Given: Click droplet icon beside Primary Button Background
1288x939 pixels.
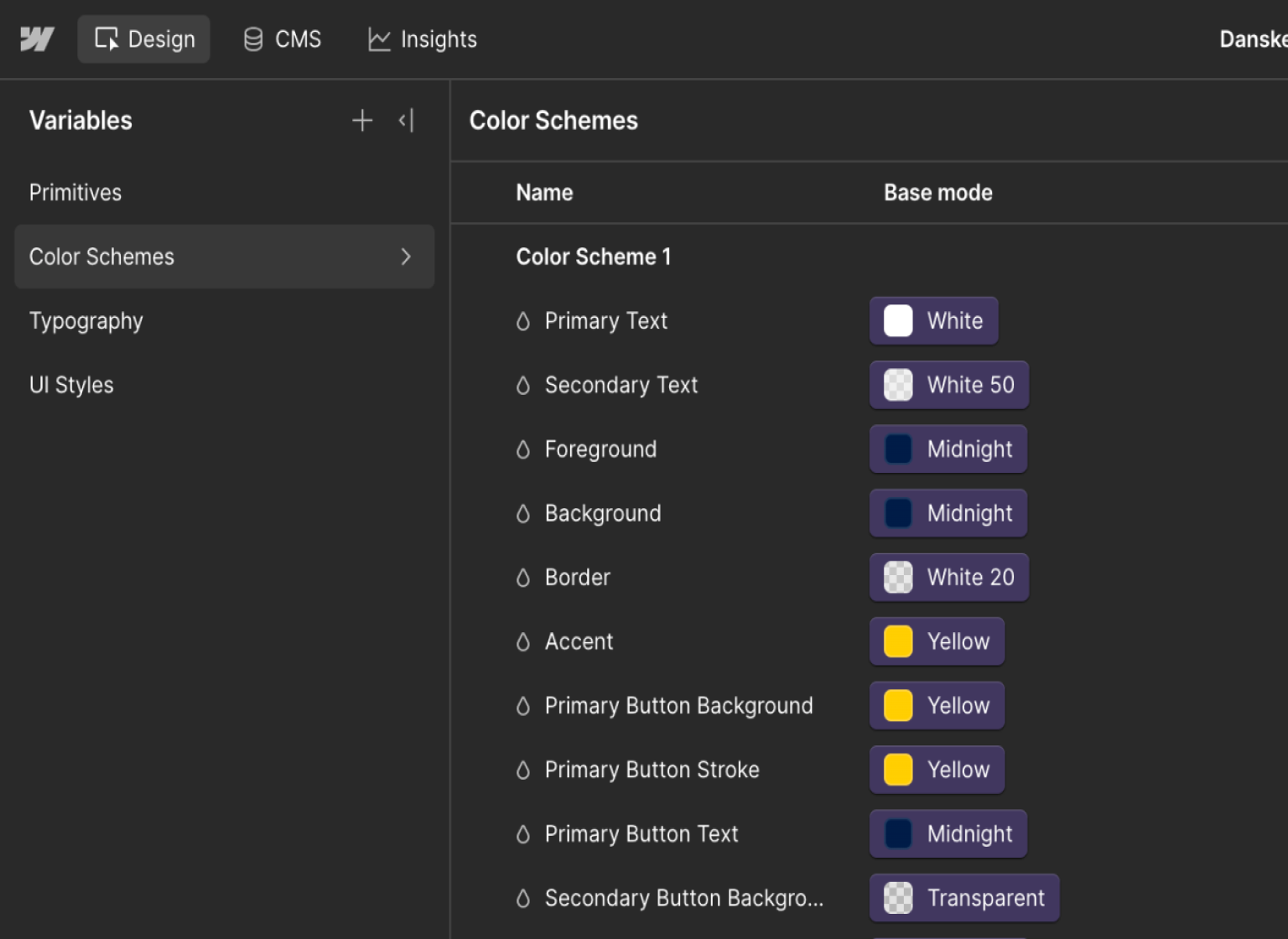Looking at the screenshot, I should tap(523, 706).
